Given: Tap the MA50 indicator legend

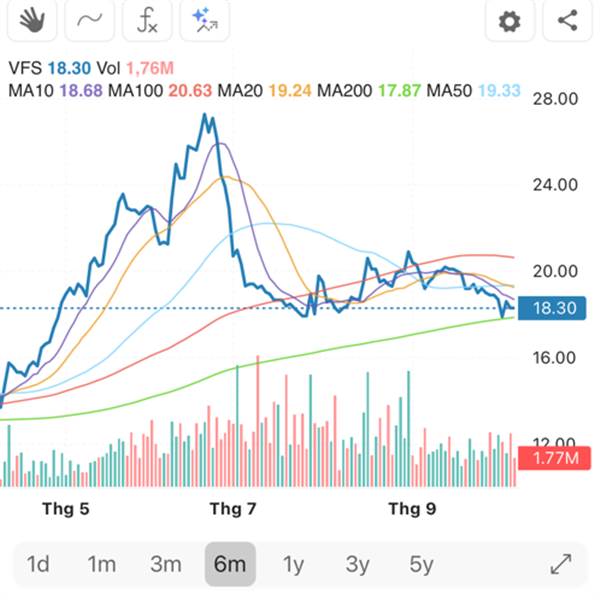Looking at the screenshot, I should [450, 91].
